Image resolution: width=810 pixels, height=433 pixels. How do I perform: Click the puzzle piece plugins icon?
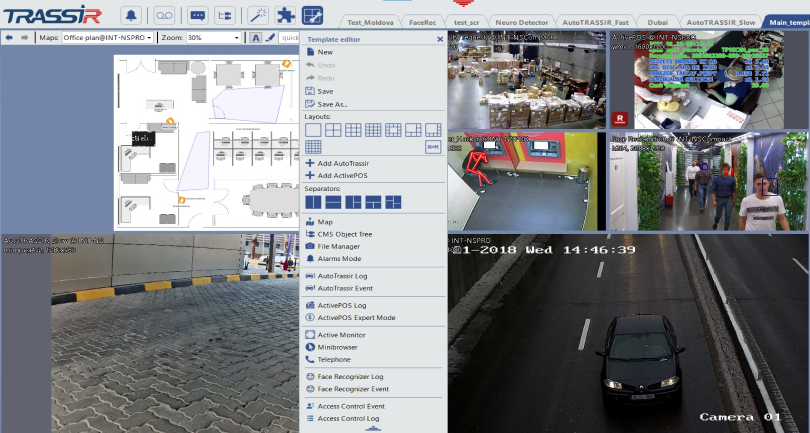click(285, 15)
